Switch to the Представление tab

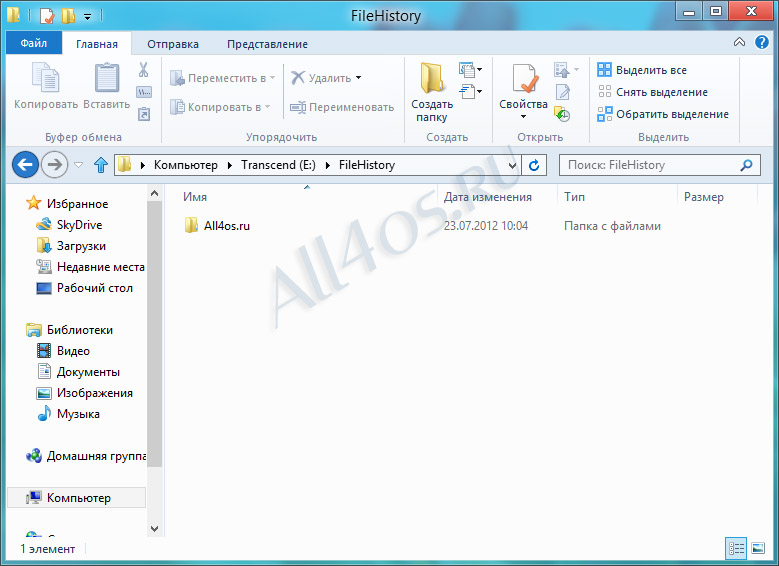pyautogui.click(x=267, y=44)
